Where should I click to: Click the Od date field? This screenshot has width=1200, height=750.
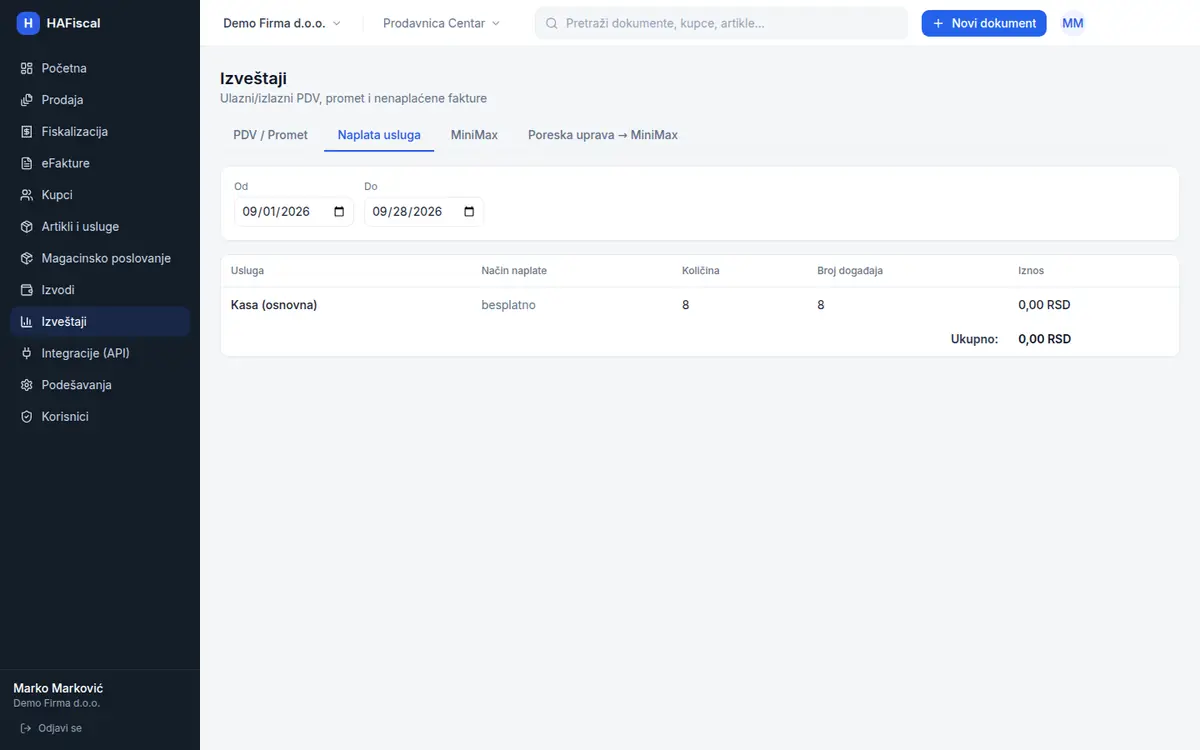click(294, 212)
